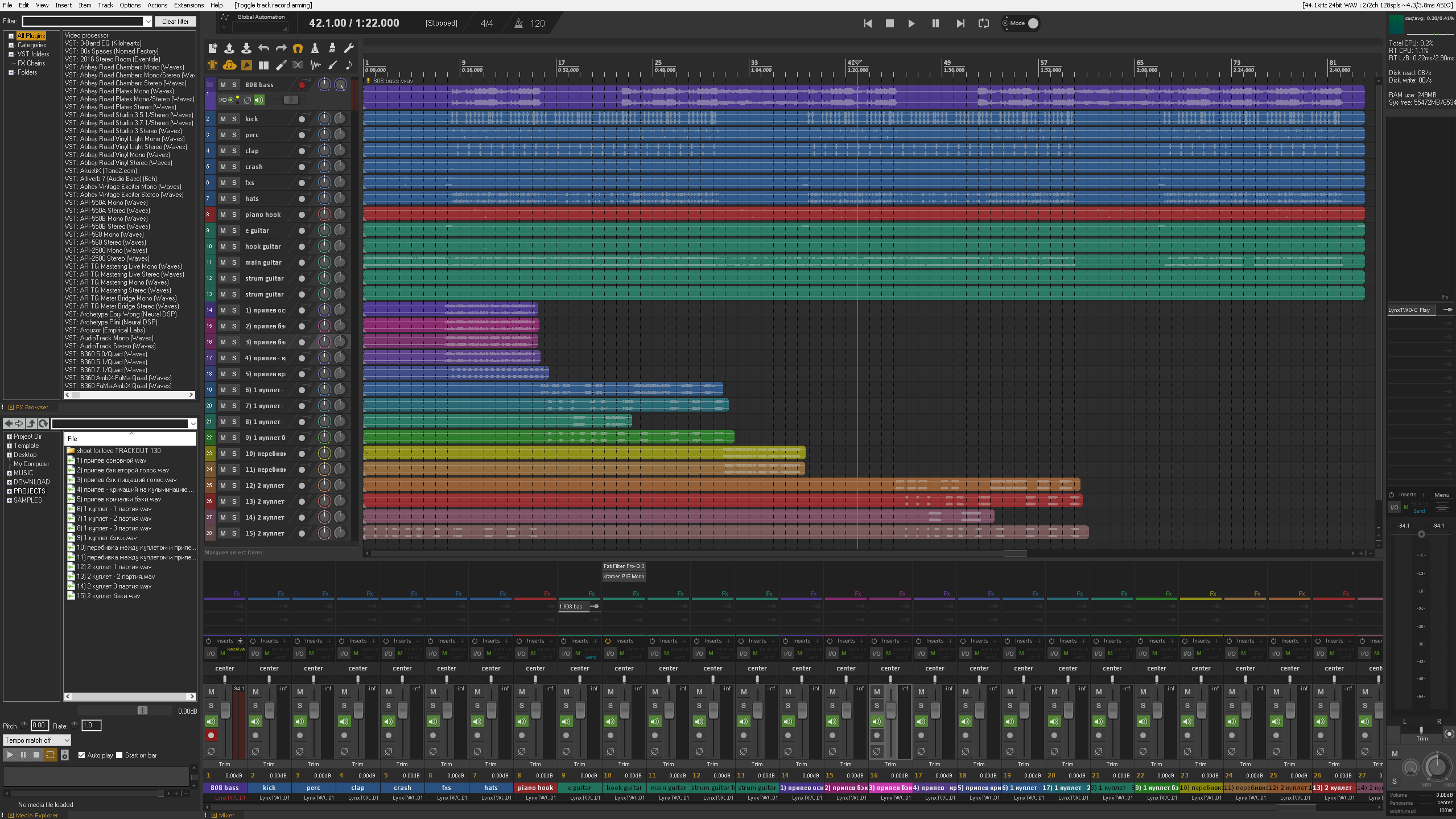This screenshot has width=1456, height=819.
Task: Click the metronome toolbar icon
Action: pos(315,48)
